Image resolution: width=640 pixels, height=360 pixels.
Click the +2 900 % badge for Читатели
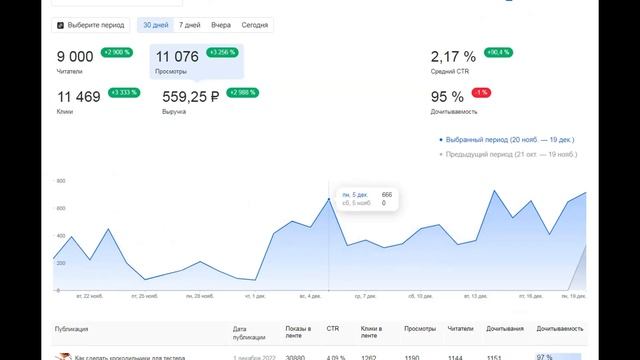pos(117,52)
